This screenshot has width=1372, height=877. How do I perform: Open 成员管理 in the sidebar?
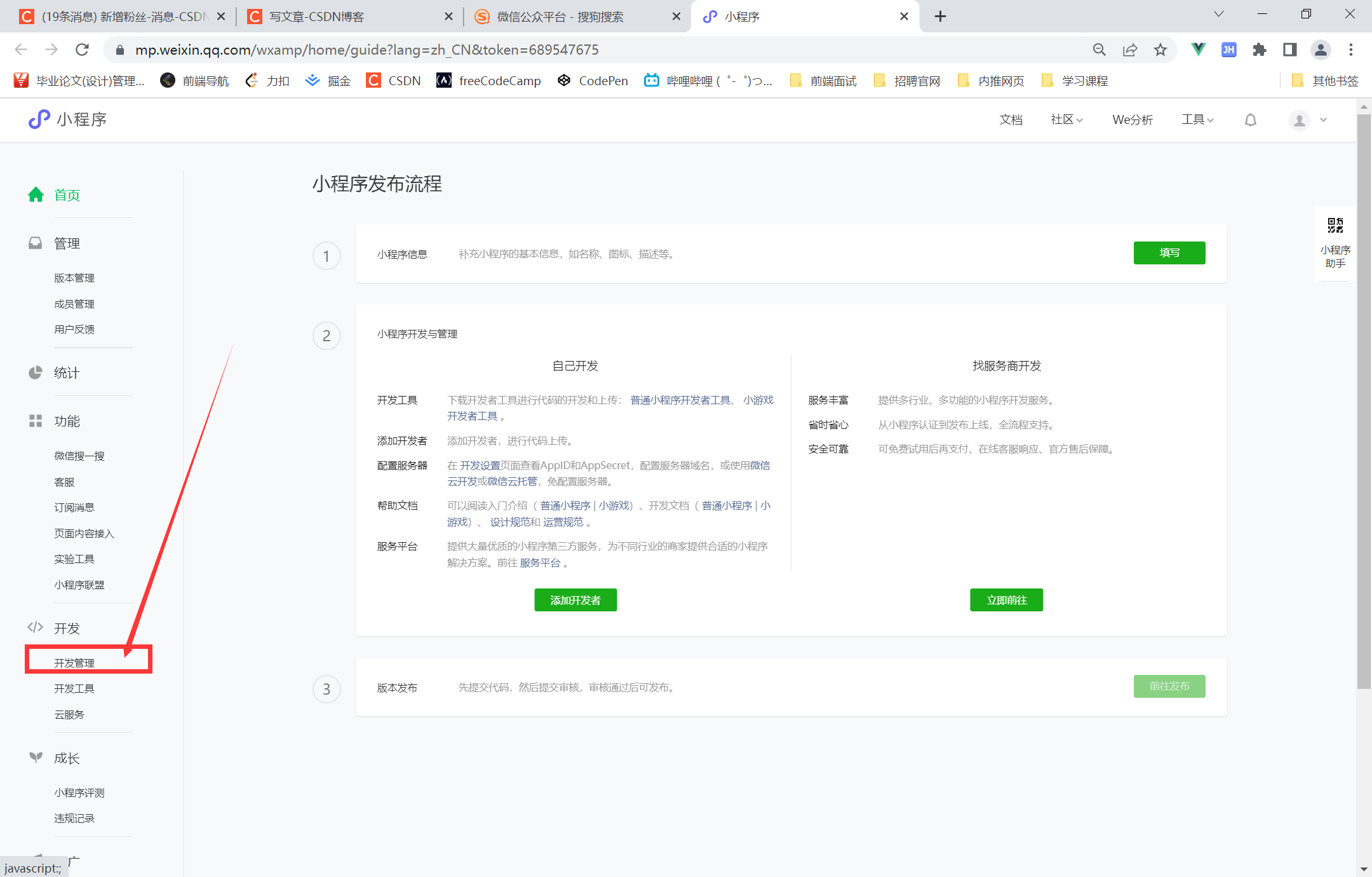(x=74, y=304)
